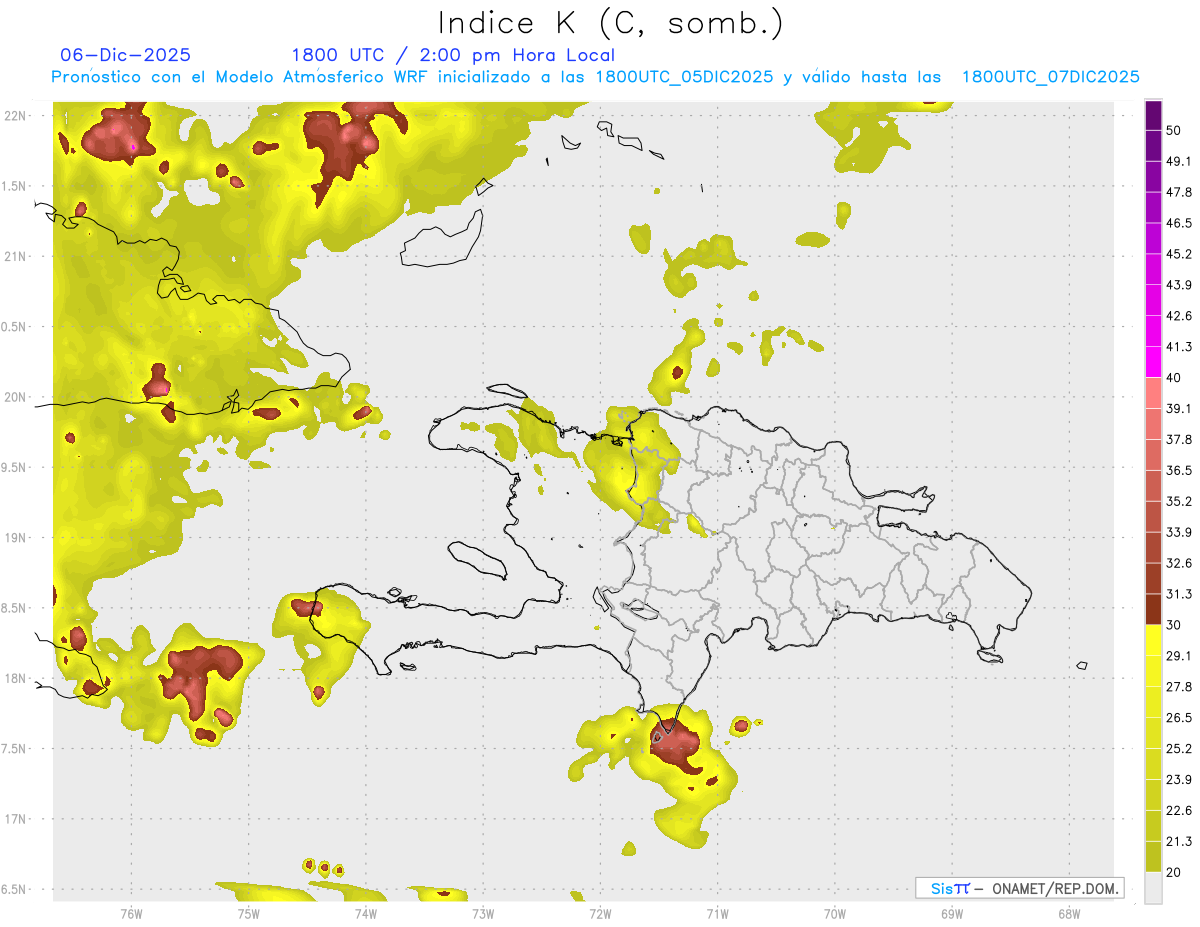1200x927 pixels.
Task: Click the '75W' longitude label
Action: pos(248,914)
